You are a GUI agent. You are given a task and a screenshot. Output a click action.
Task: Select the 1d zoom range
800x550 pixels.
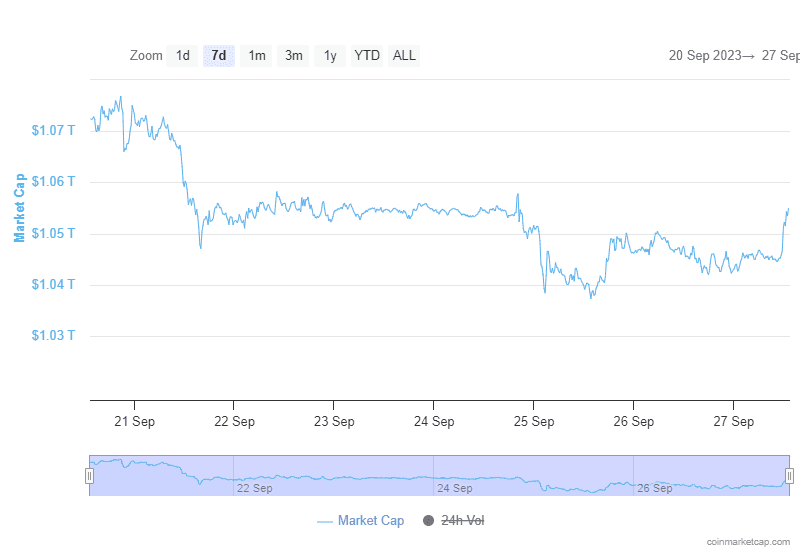tap(182, 56)
